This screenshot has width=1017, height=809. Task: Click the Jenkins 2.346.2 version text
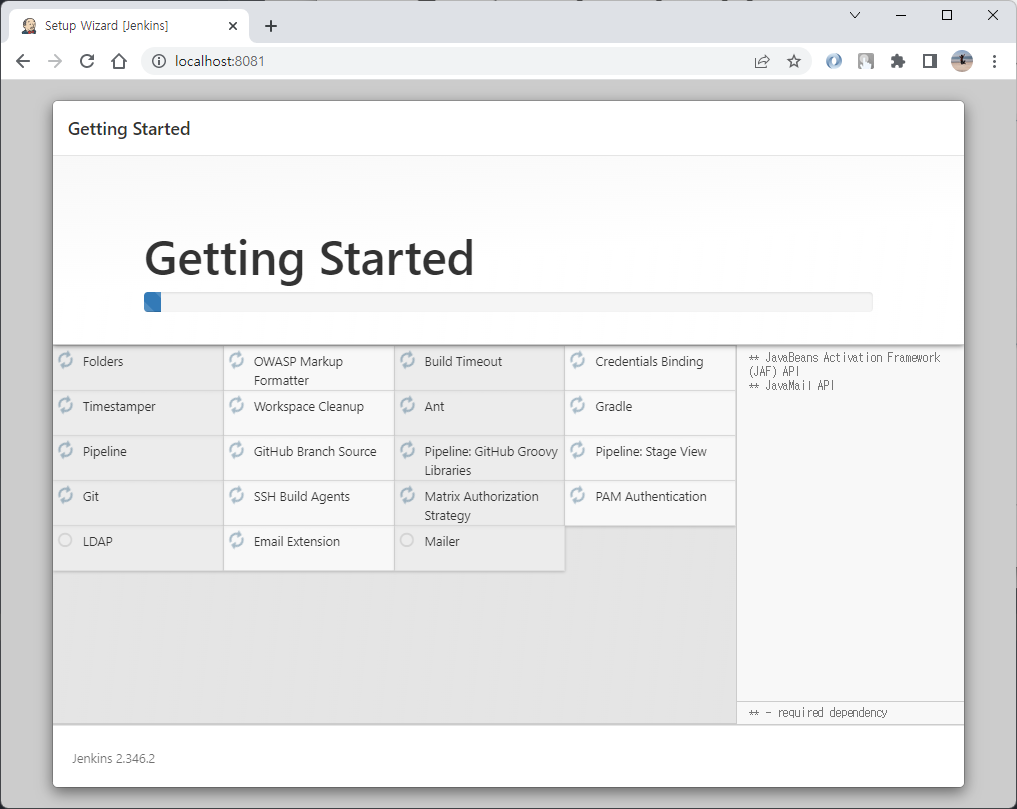[114, 758]
